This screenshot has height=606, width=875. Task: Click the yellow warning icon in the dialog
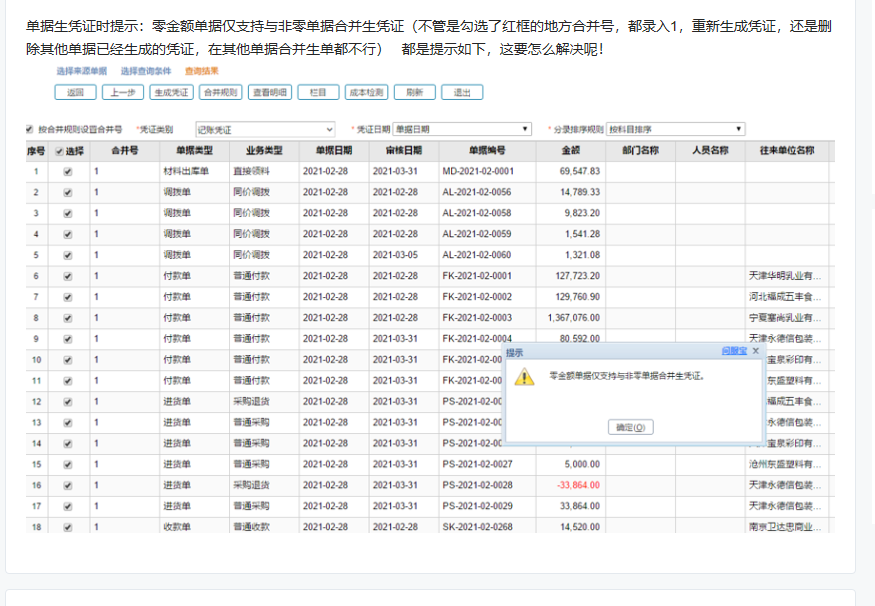click(523, 377)
